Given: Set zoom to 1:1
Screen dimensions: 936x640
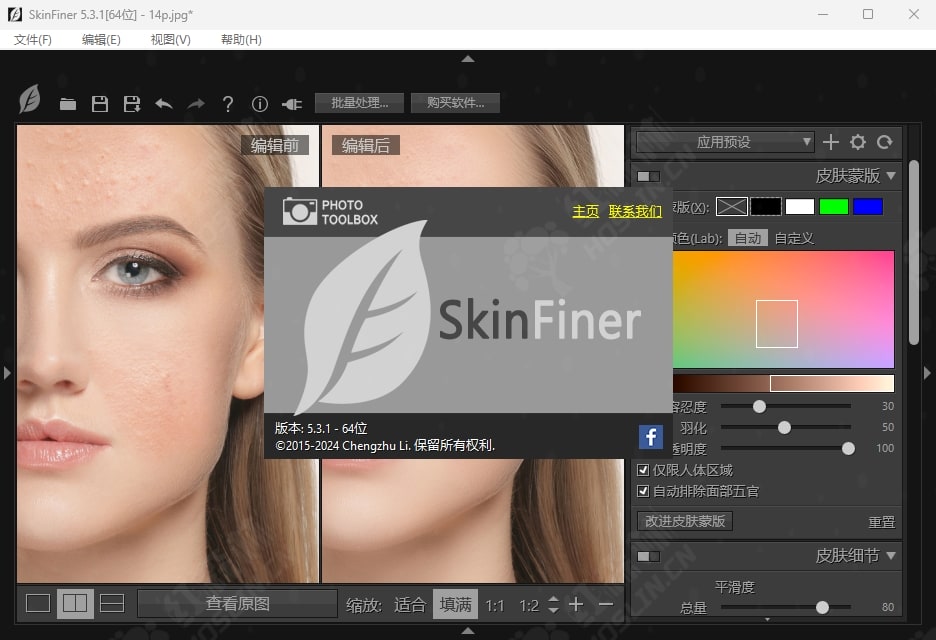Looking at the screenshot, I should [x=495, y=606].
